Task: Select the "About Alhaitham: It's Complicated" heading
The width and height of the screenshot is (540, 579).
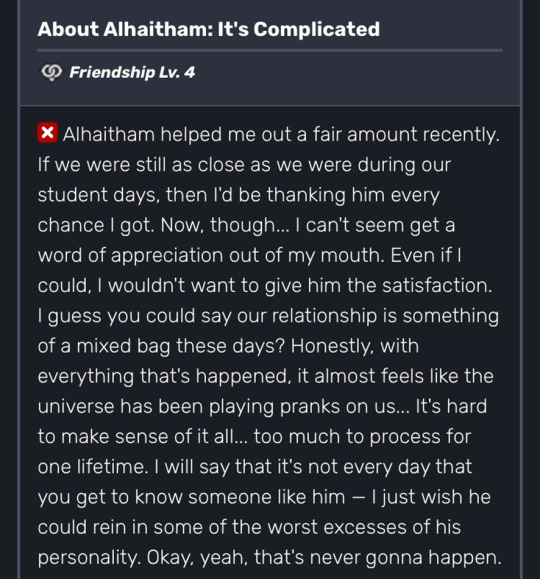Action: tap(209, 29)
